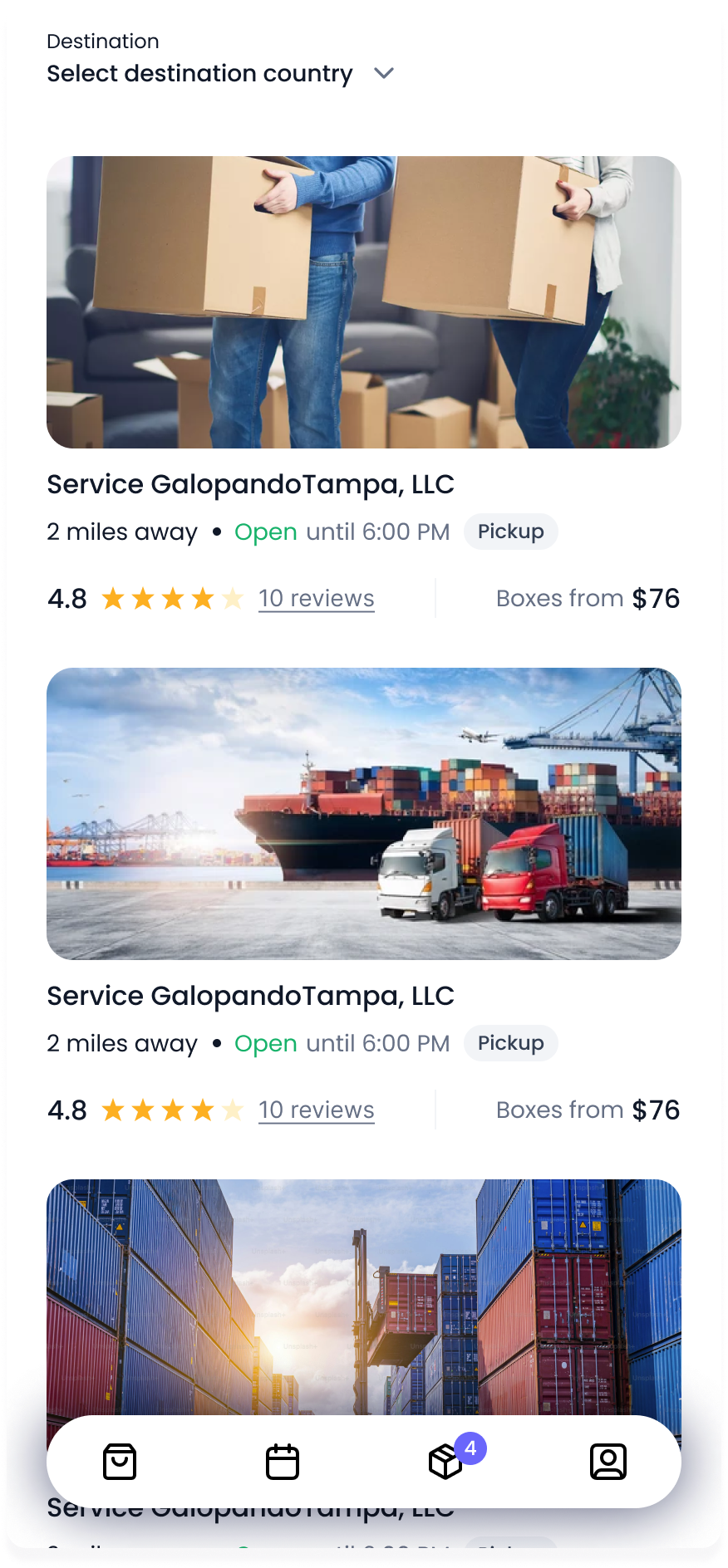Open the shopping bag tab
The height and width of the screenshot is (1568, 728).
pos(120,1462)
